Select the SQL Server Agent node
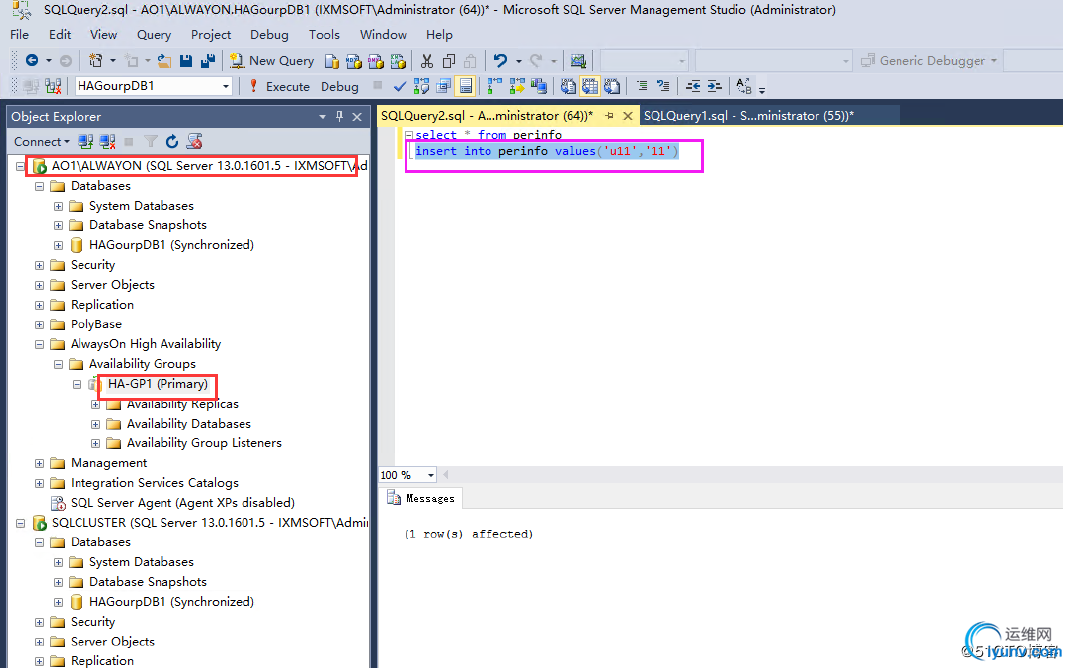This screenshot has height=668, width=1068. tap(183, 503)
